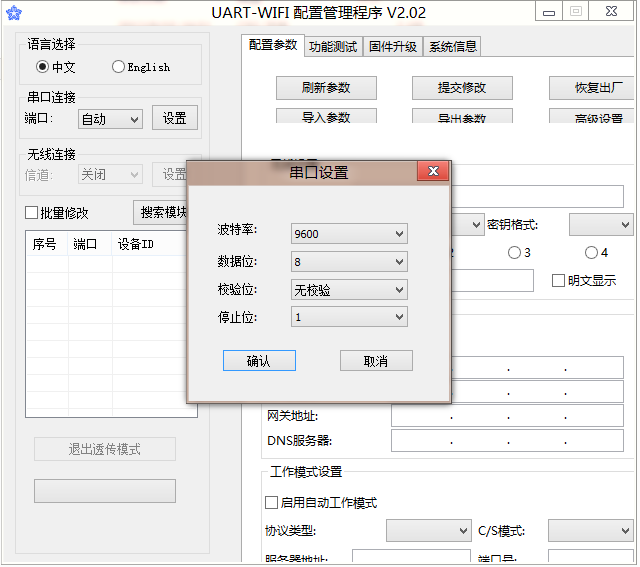The height and width of the screenshot is (567, 640).
Task: Enable 启用自动工作模式 checkbox
Action: pyautogui.click(x=271, y=503)
